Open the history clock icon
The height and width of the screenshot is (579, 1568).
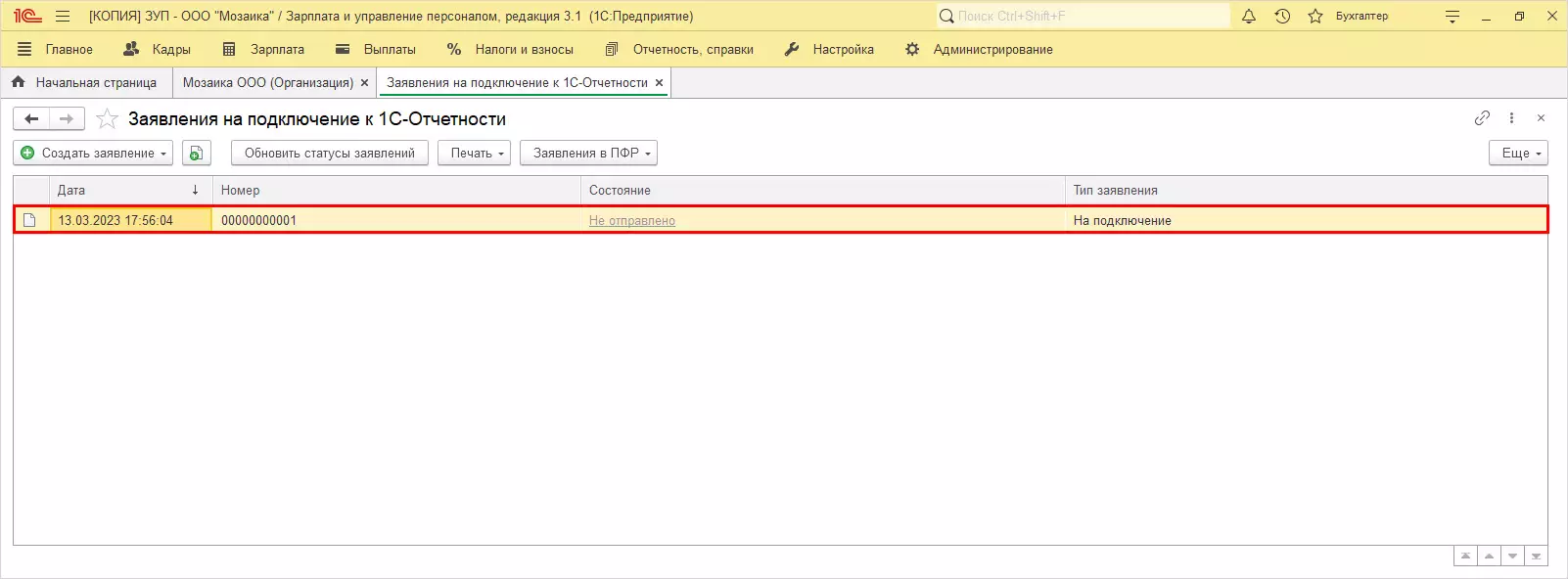tap(1282, 16)
